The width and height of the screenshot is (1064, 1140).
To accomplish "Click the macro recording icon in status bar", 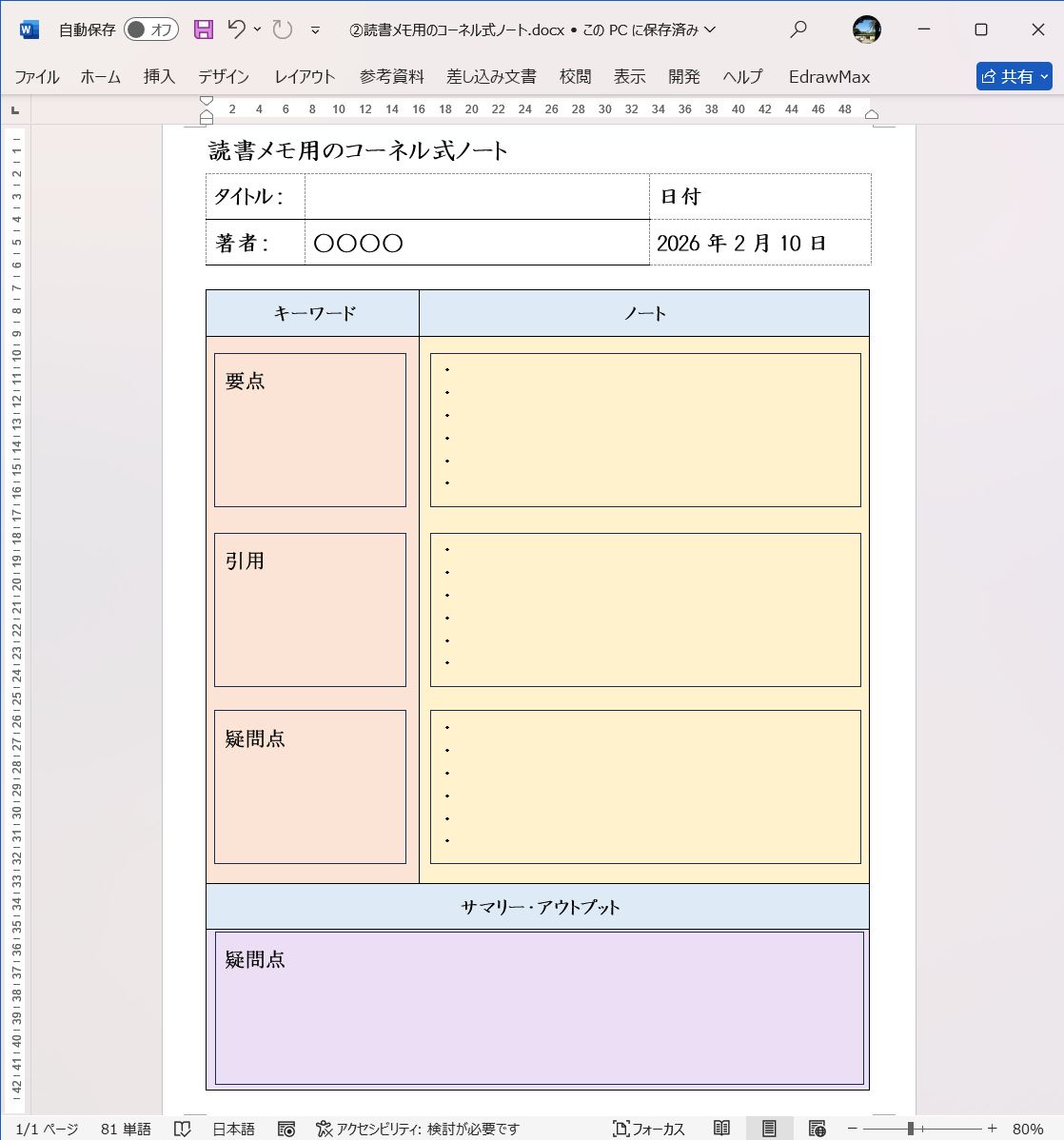I will click(286, 1128).
